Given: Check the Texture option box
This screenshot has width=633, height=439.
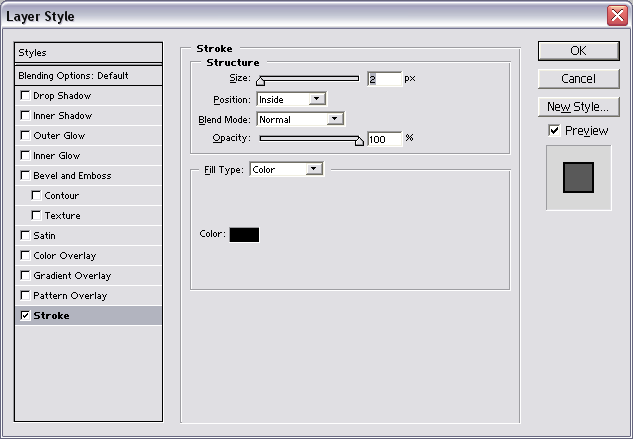Looking at the screenshot, I should point(36,215).
